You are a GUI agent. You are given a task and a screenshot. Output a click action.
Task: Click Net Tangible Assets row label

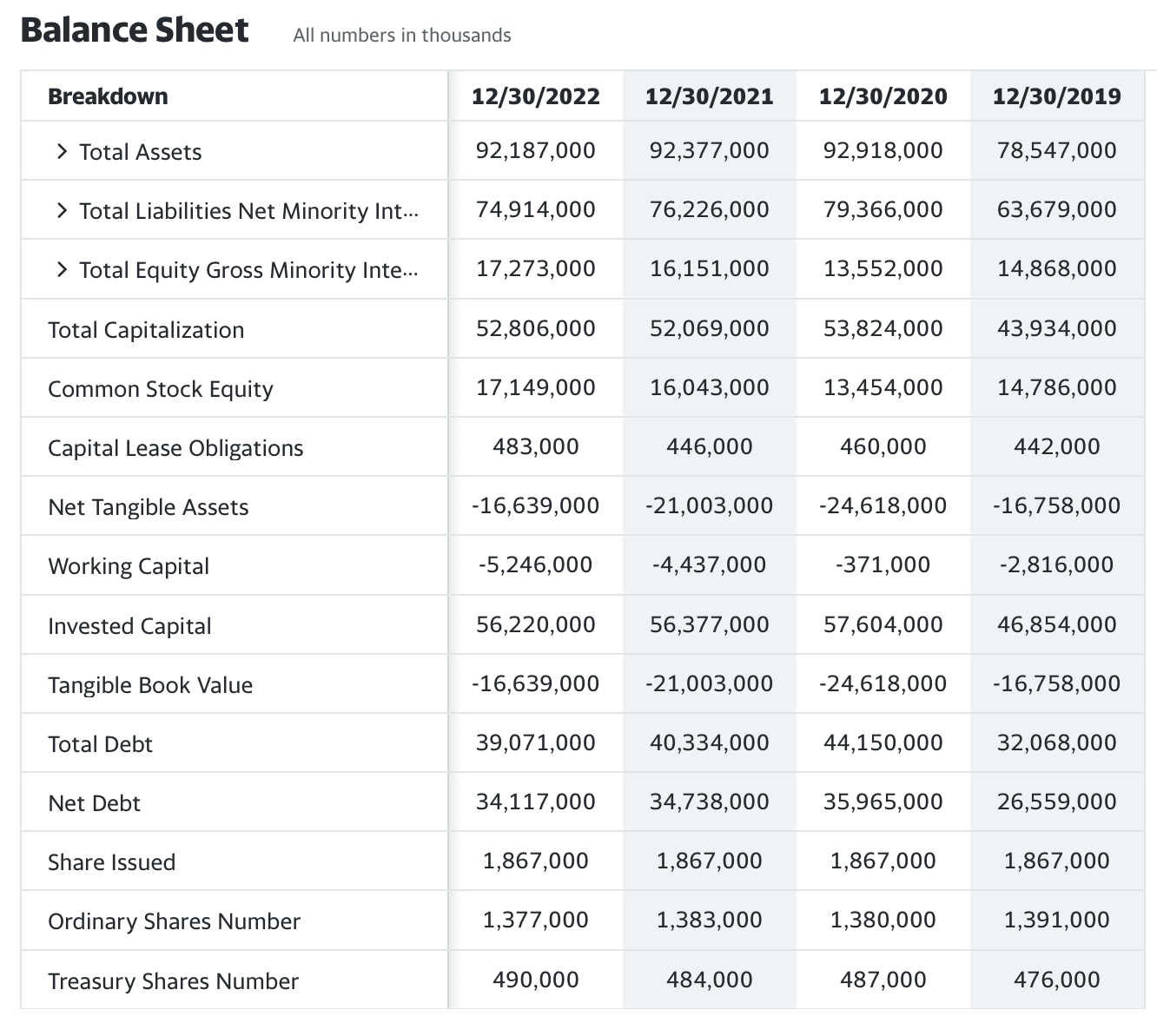(149, 507)
